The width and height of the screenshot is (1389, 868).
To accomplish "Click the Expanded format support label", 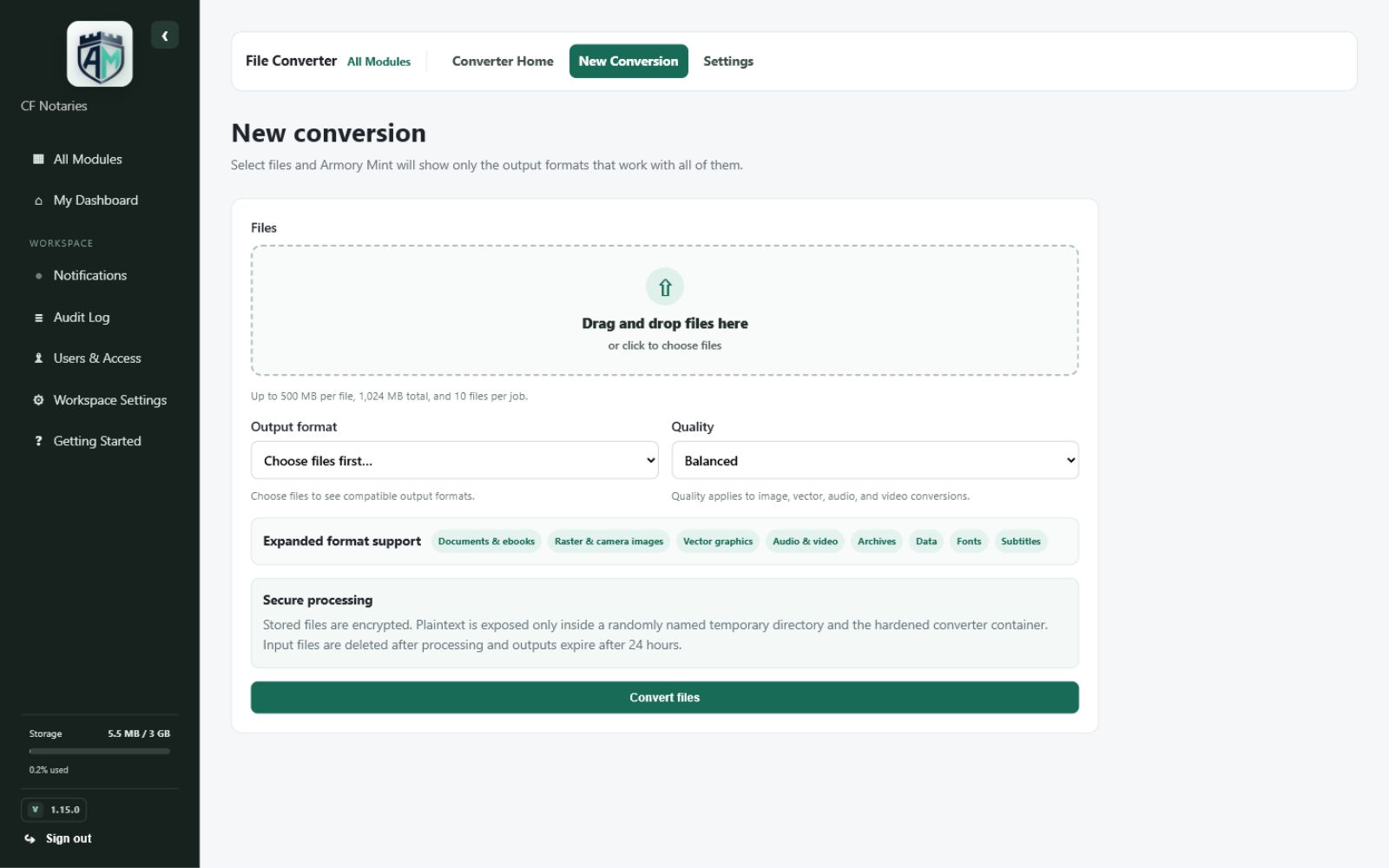I will pyautogui.click(x=342, y=542).
